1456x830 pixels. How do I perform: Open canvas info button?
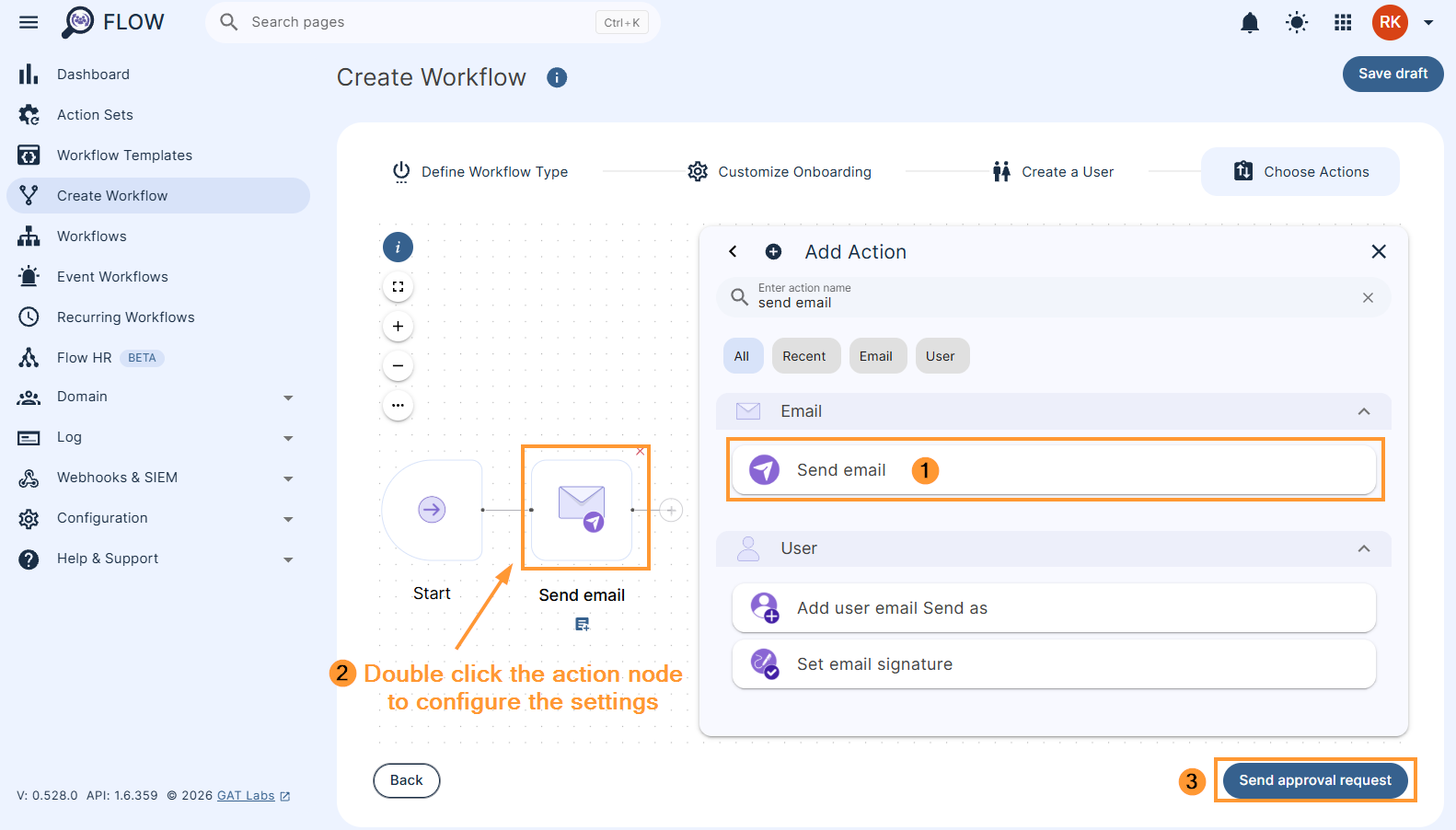(x=398, y=247)
